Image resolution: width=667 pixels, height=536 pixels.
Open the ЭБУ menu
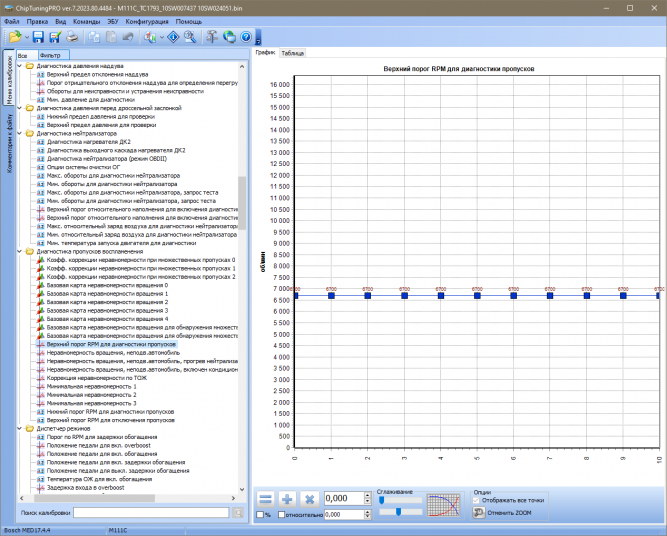[x=113, y=21]
